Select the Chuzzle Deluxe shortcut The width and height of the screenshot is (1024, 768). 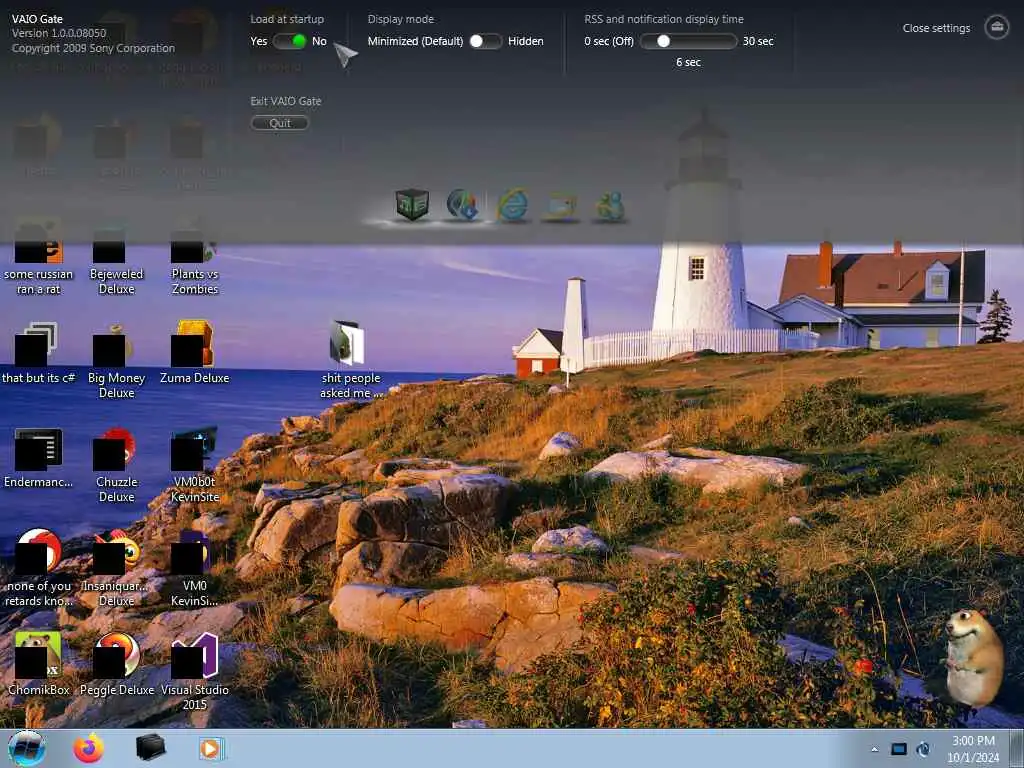click(116, 464)
